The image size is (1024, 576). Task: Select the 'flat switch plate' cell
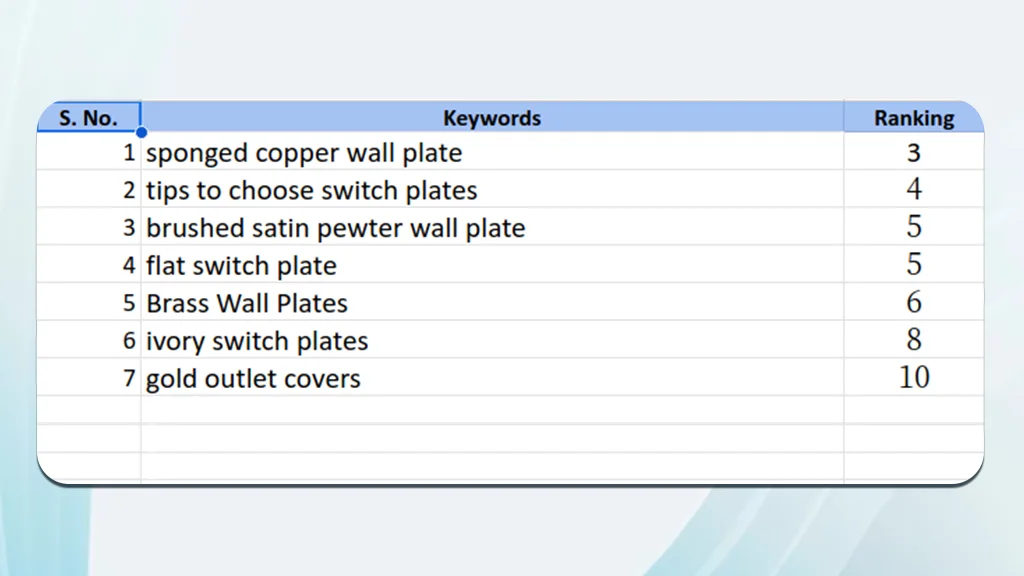(x=492, y=264)
